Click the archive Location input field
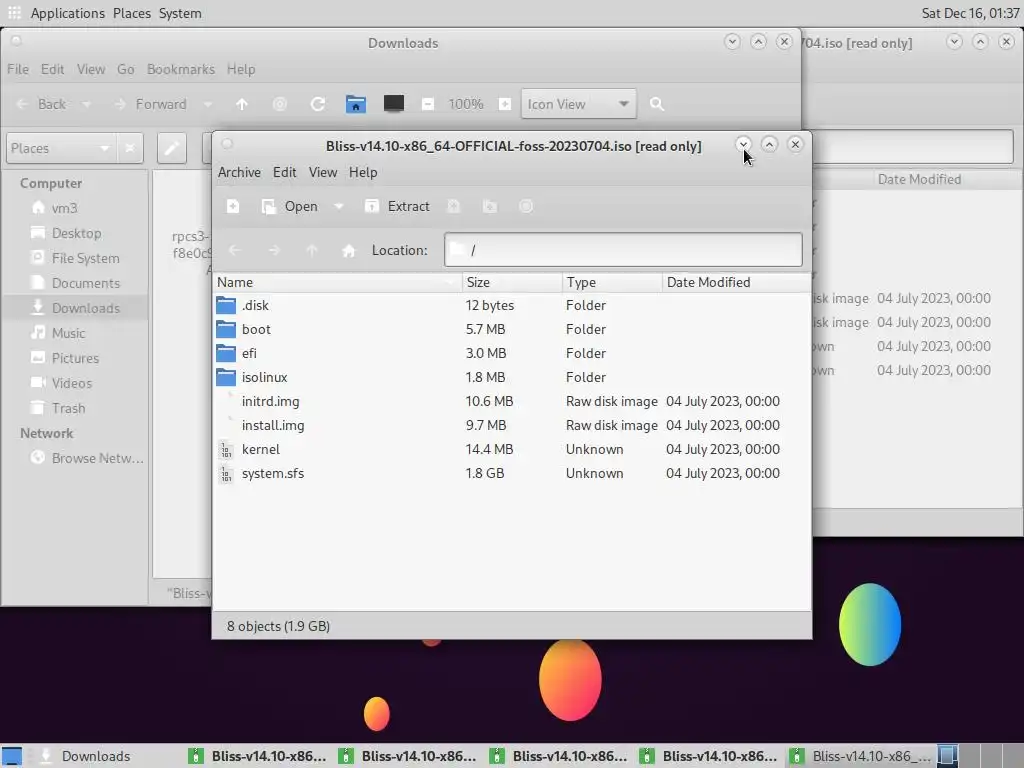 pyautogui.click(x=623, y=249)
